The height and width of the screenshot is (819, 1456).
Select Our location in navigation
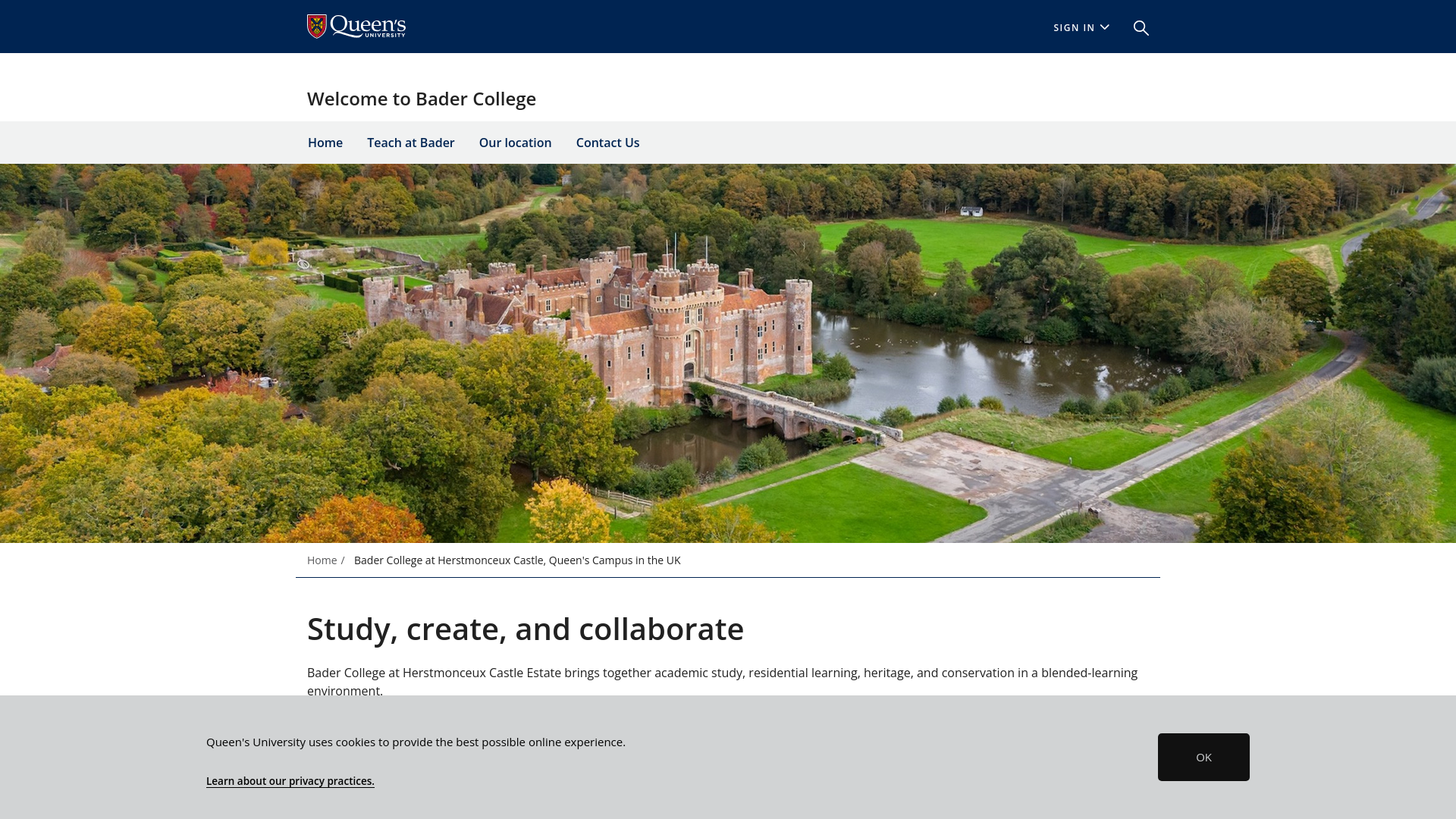click(x=516, y=143)
